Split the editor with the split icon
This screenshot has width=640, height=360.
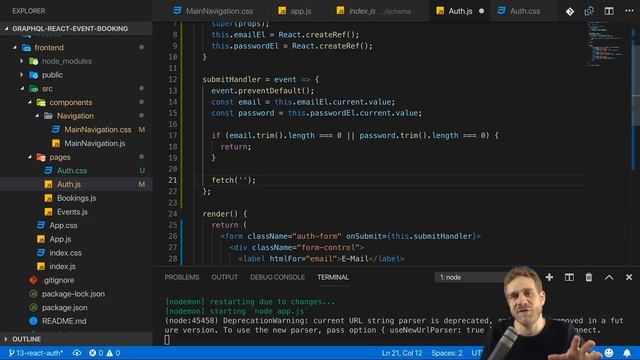(x=609, y=11)
